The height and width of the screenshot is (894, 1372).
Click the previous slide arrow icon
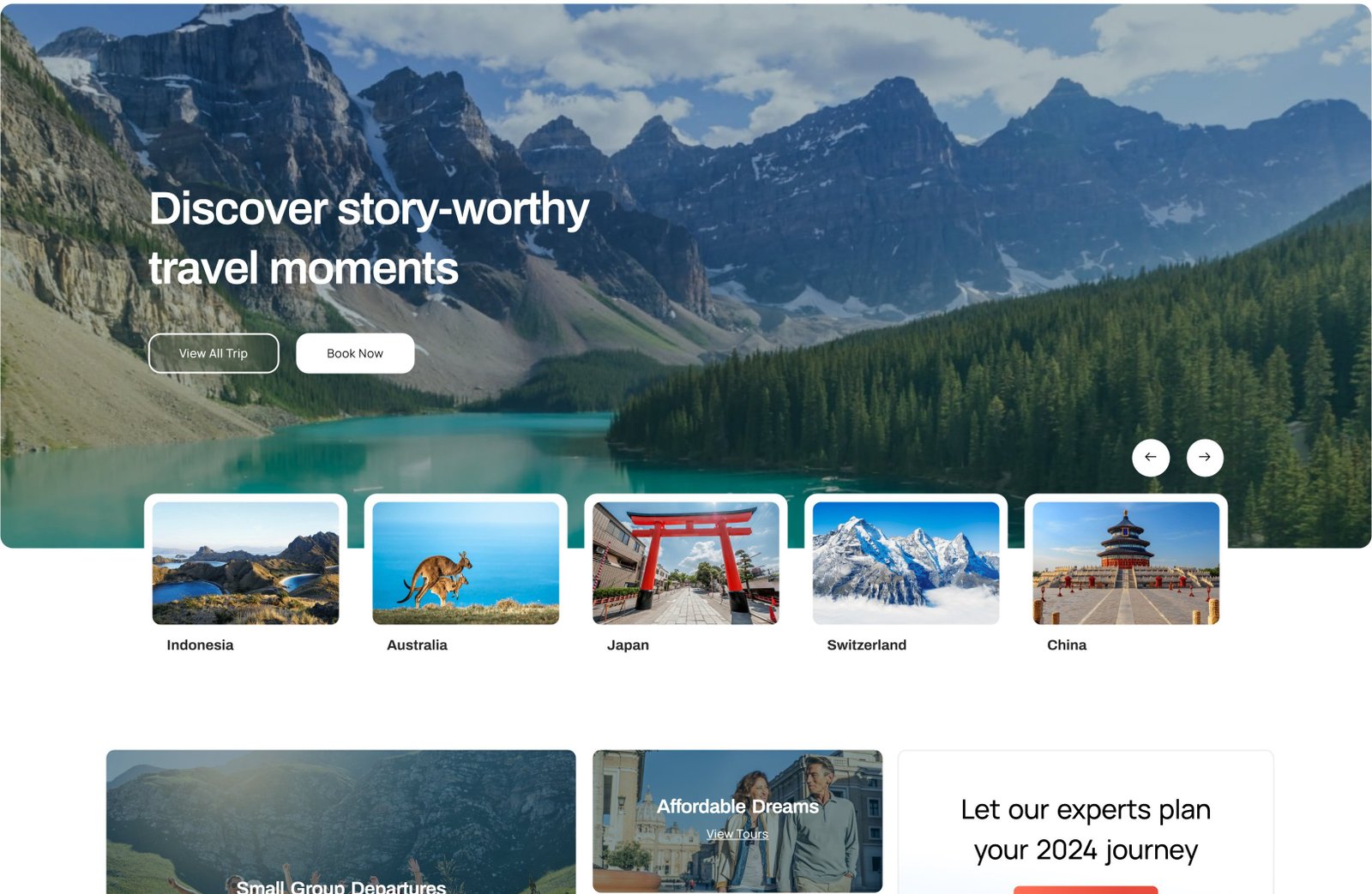click(1151, 457)
